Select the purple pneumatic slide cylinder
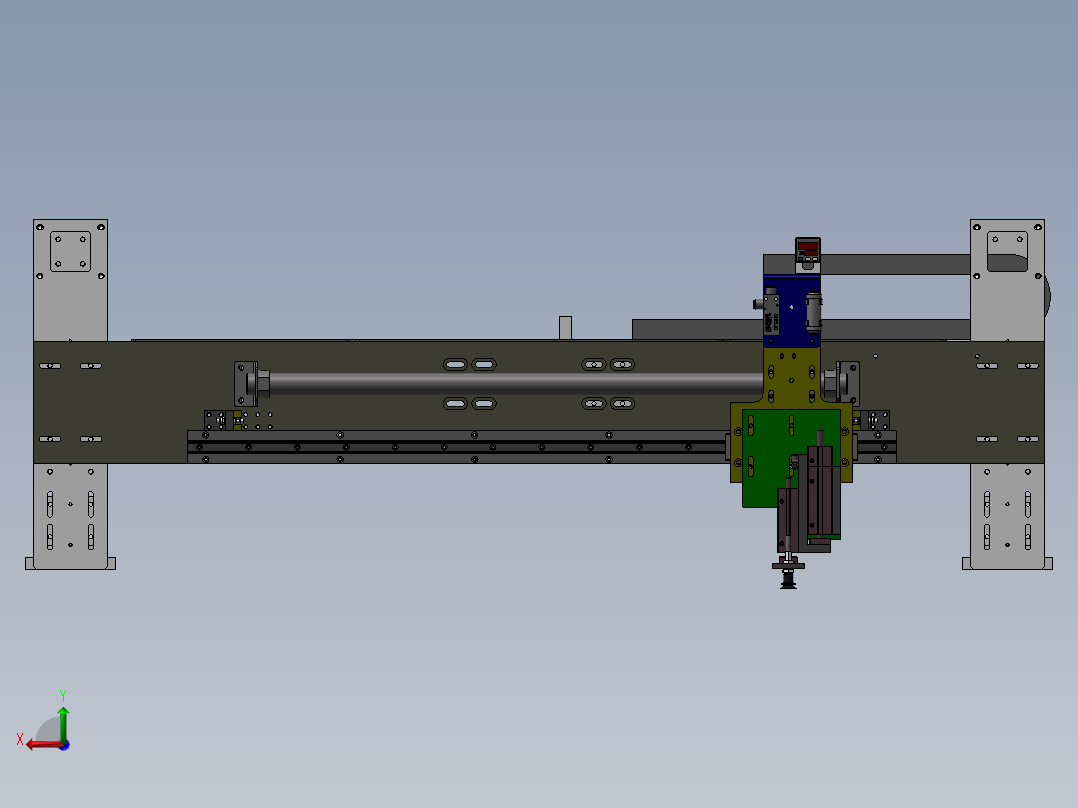The width and height of the screenshot is (1078, 808). coord(822,492)
